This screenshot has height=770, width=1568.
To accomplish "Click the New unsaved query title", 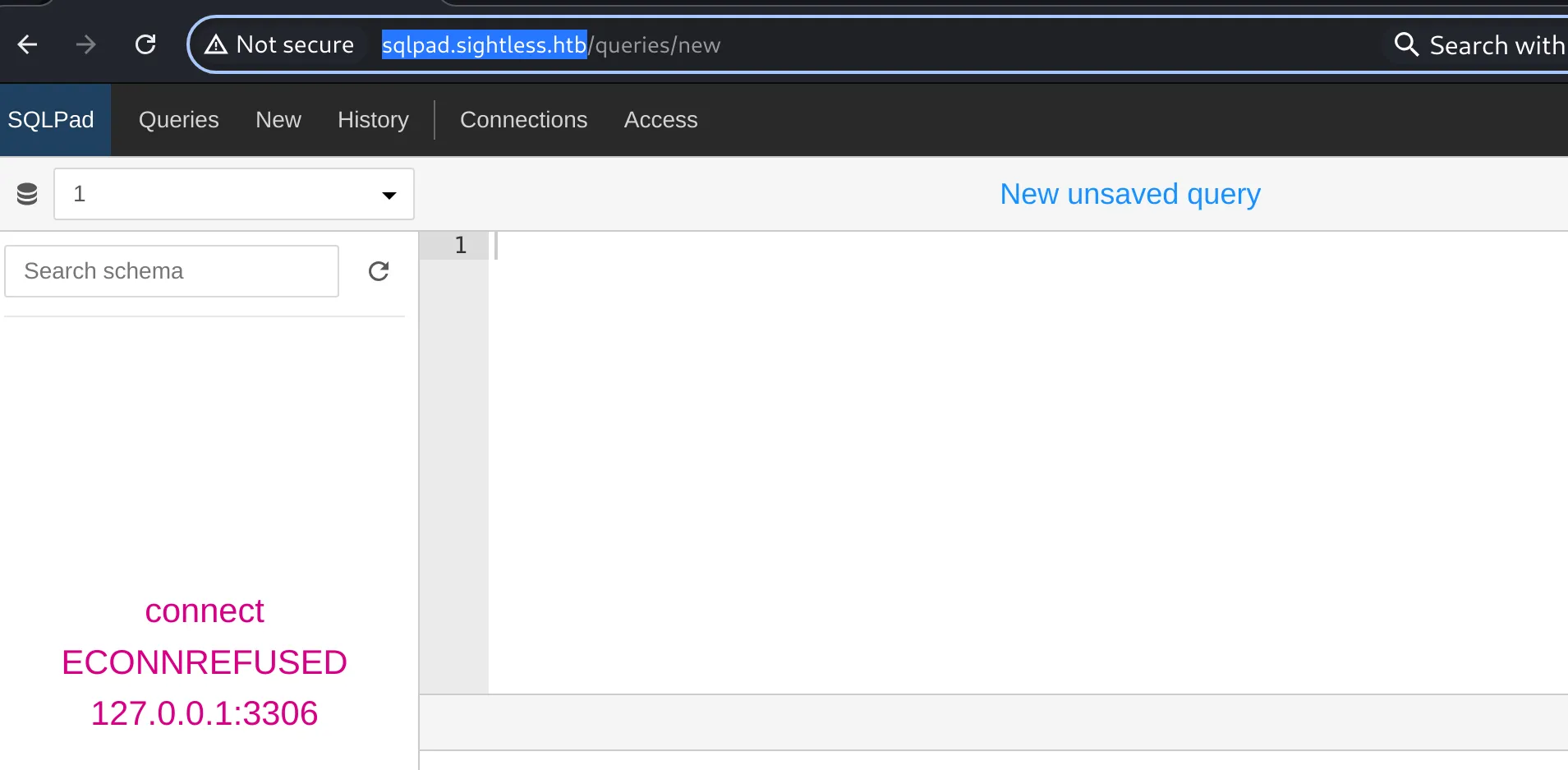I will (x=1130, y=195).
